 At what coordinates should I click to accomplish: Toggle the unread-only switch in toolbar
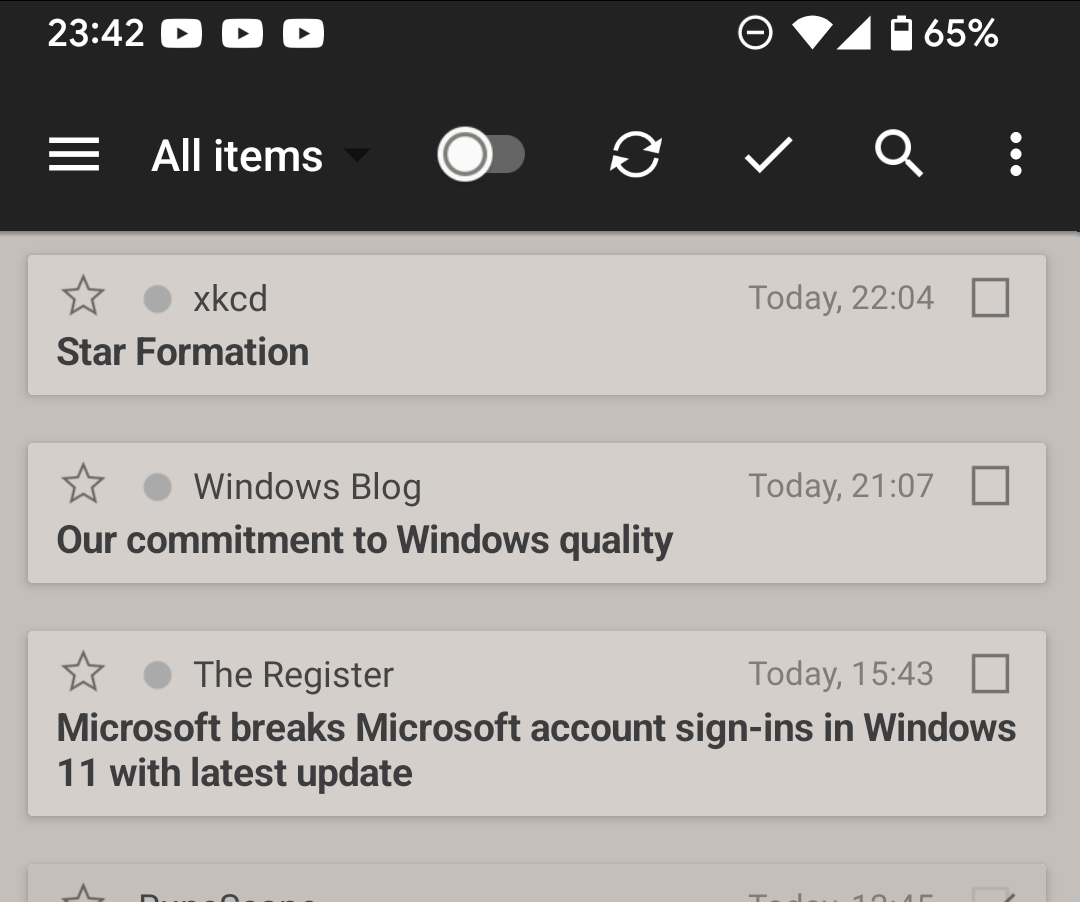481,155
